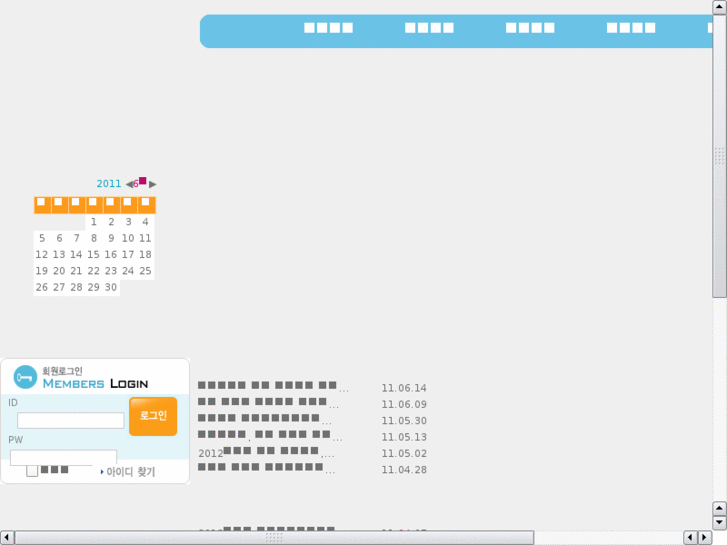Go to next month in calendar

tap(153, 184)
